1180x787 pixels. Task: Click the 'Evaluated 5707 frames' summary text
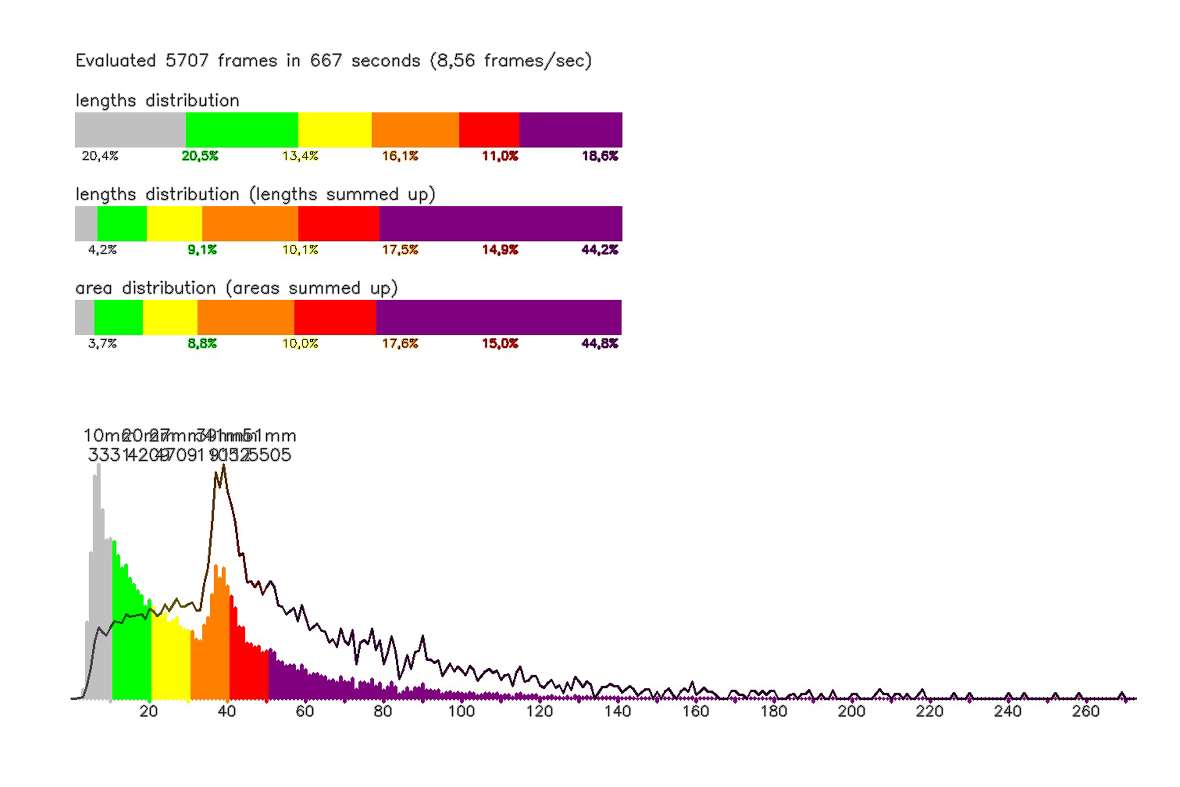click(334, 62)
